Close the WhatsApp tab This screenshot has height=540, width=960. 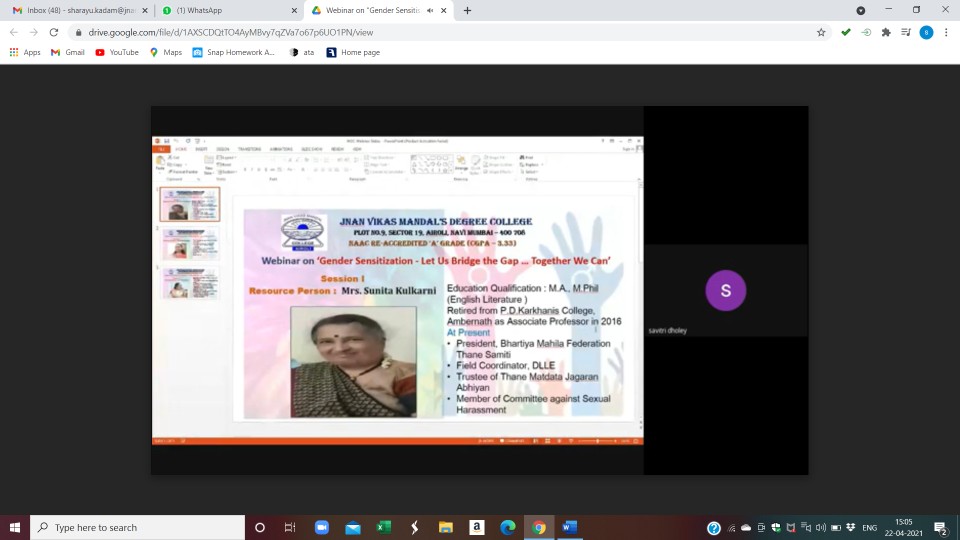pos(294,10)
